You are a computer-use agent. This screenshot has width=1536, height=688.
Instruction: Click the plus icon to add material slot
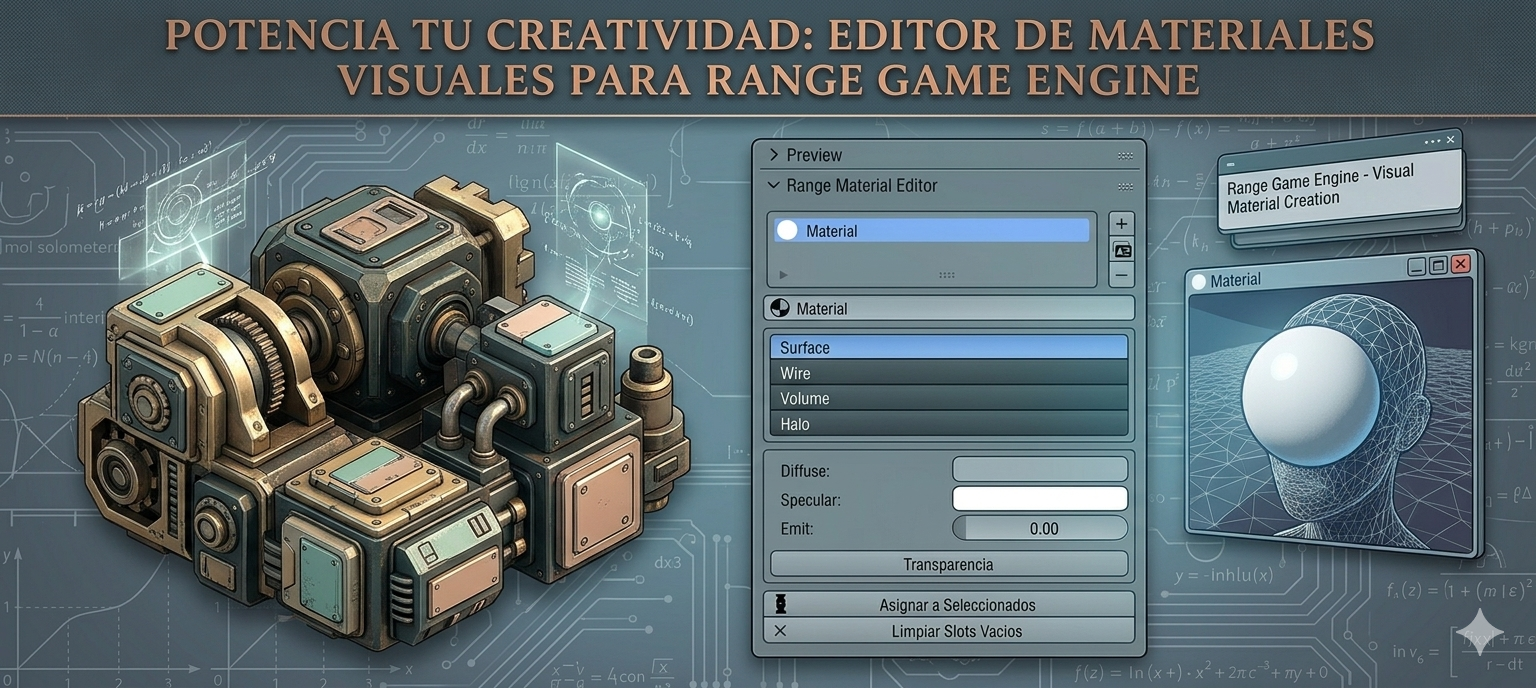click(x=1120, y=223)
